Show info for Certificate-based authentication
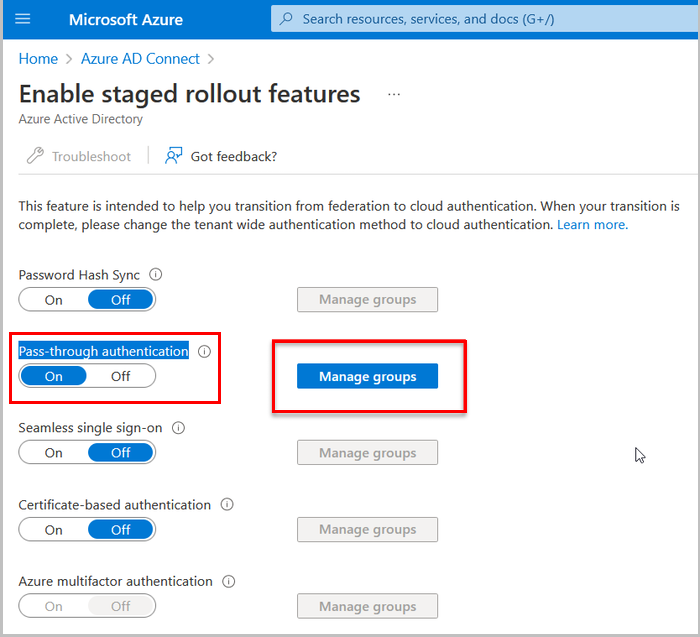 coord(227,504)
